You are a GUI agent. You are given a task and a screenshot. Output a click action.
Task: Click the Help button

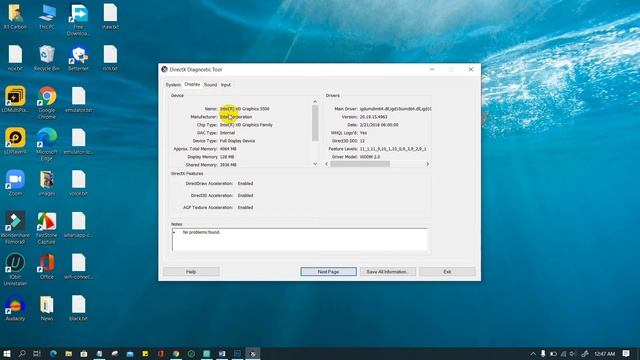click(x=191, y=272)
